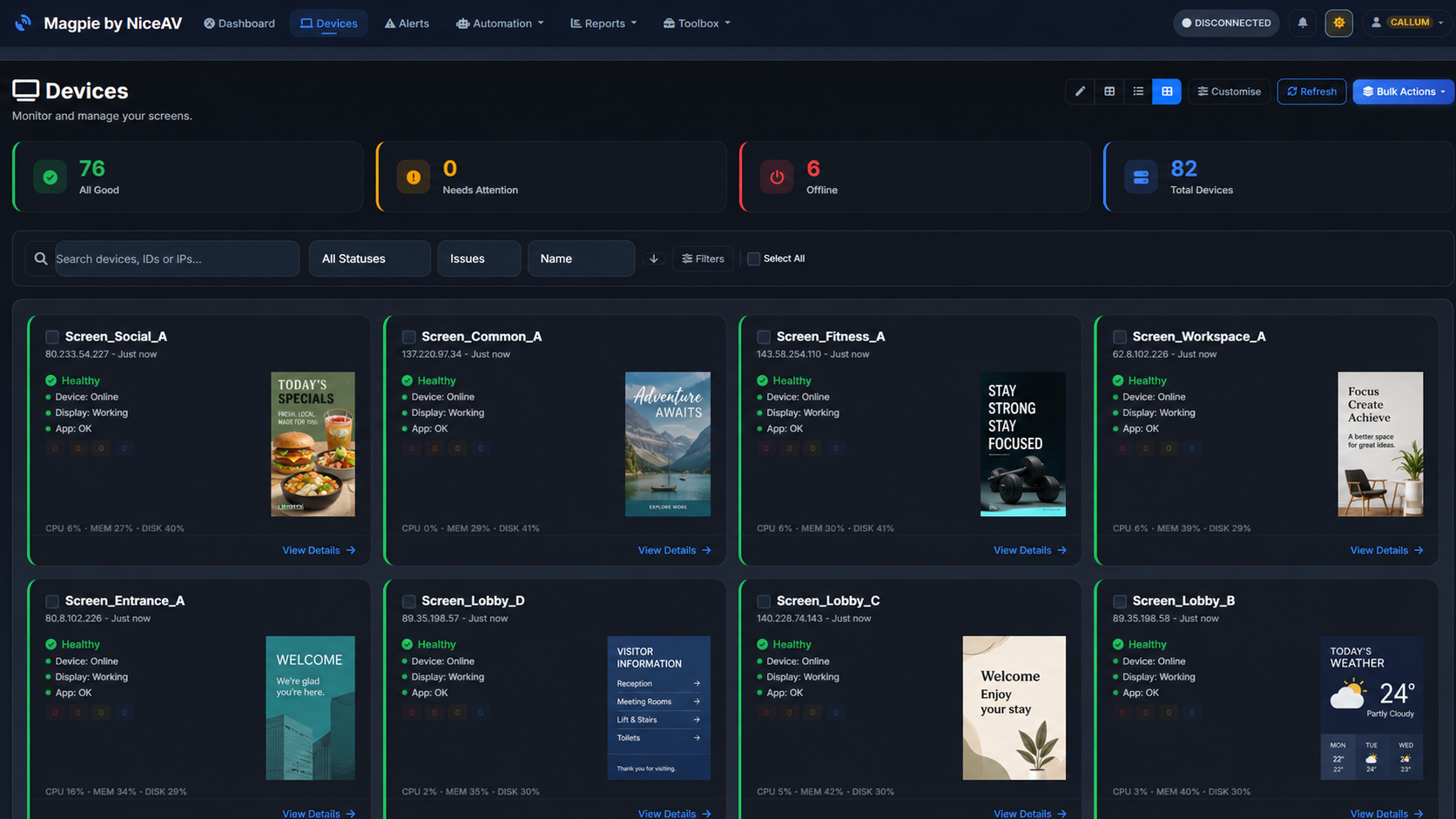Click the DISCONNECTED status badge
Viewport: 1456px width, 819px height.
[x=1226, y=23]
